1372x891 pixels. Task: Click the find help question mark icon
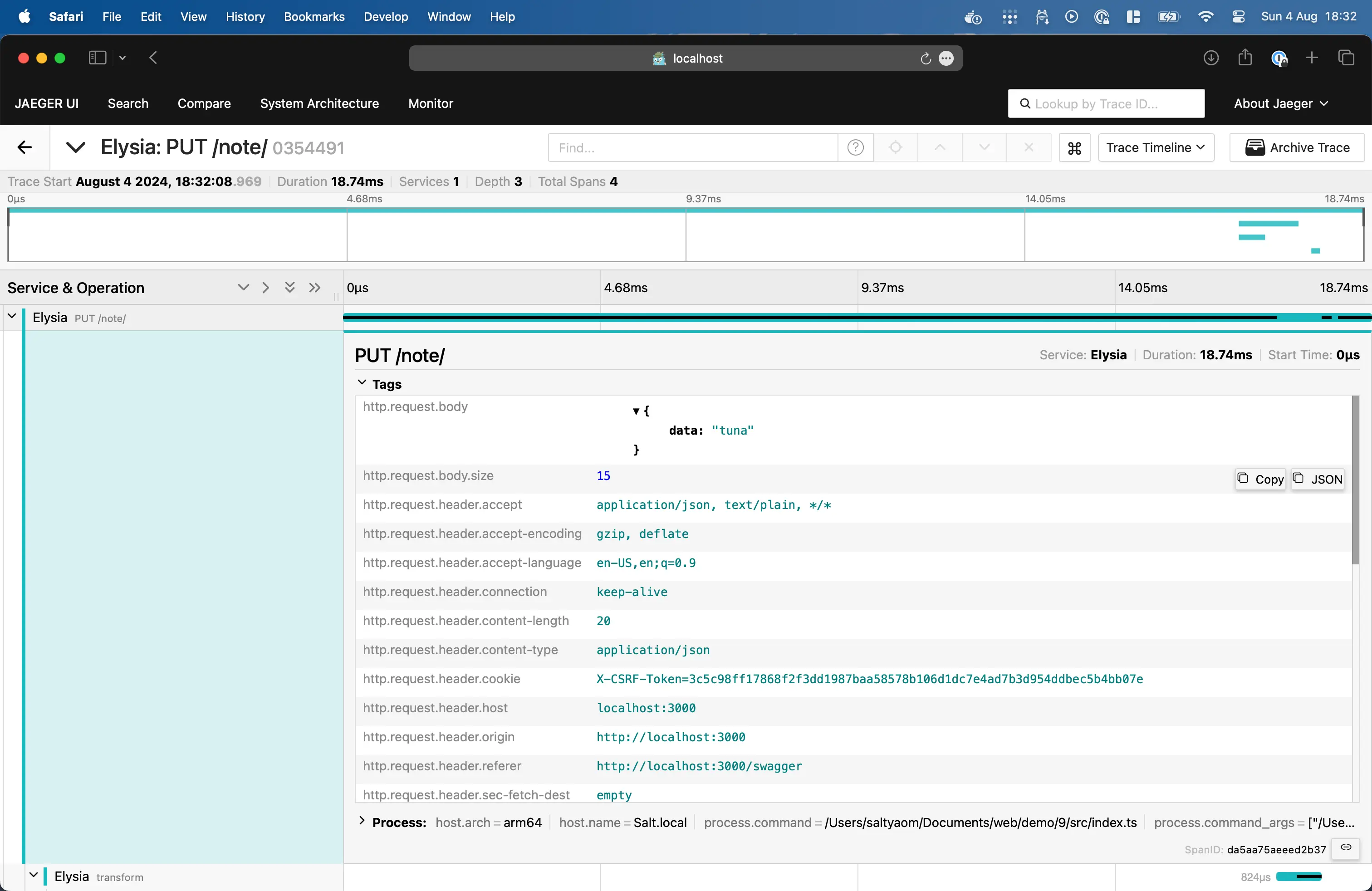(856, 148)
